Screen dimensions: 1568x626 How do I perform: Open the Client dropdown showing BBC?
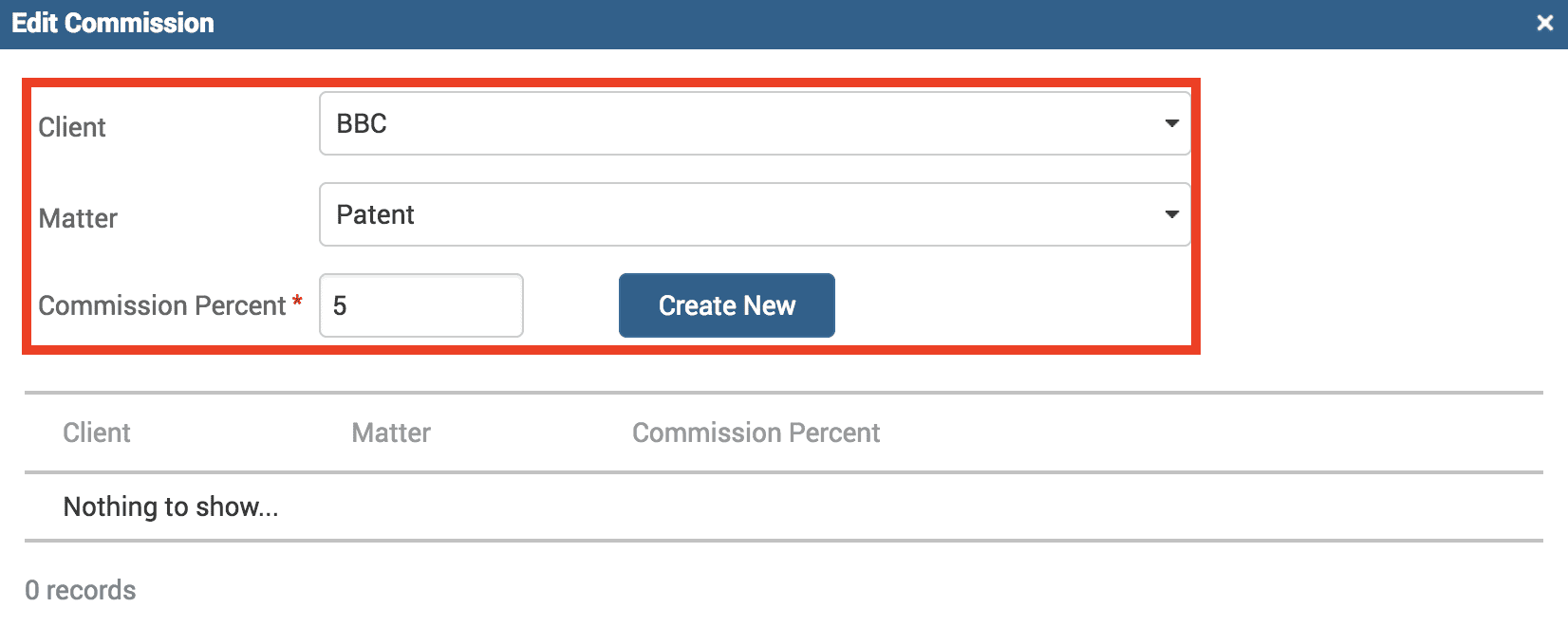pos(754,123)
